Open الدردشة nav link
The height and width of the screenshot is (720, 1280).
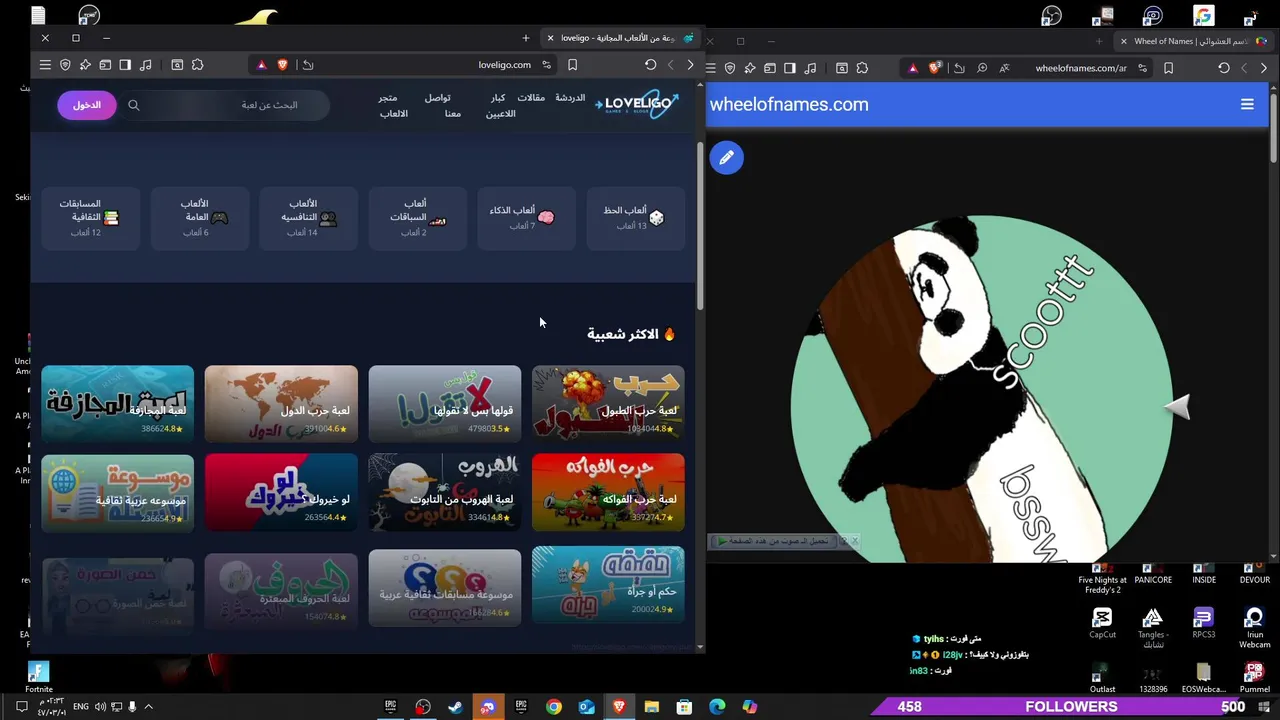pos(570,98)
